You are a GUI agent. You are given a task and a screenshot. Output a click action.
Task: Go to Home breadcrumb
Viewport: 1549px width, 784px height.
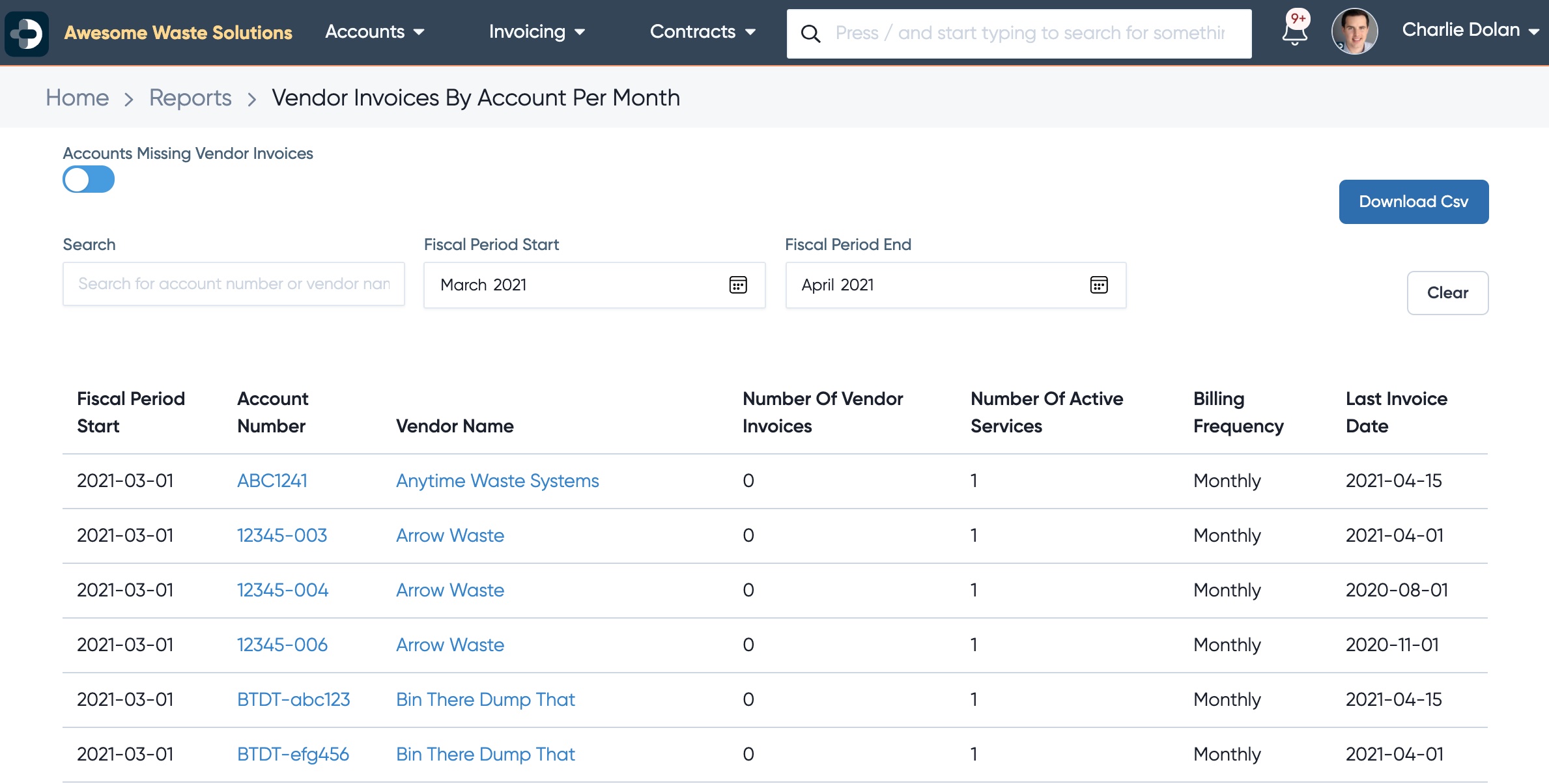pos(78,98)
